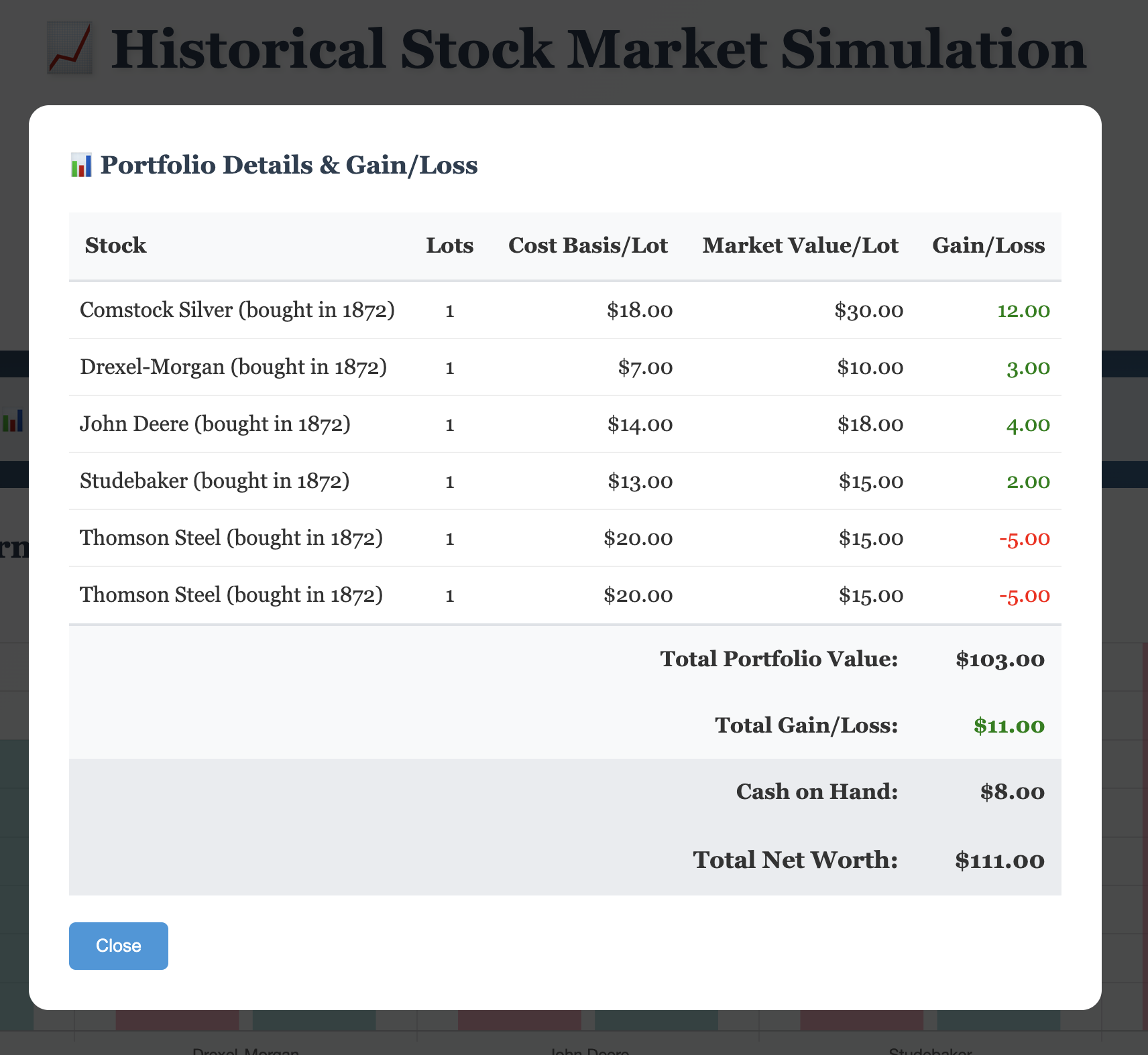
Task: Click the Stock column header
Action: 115,245
